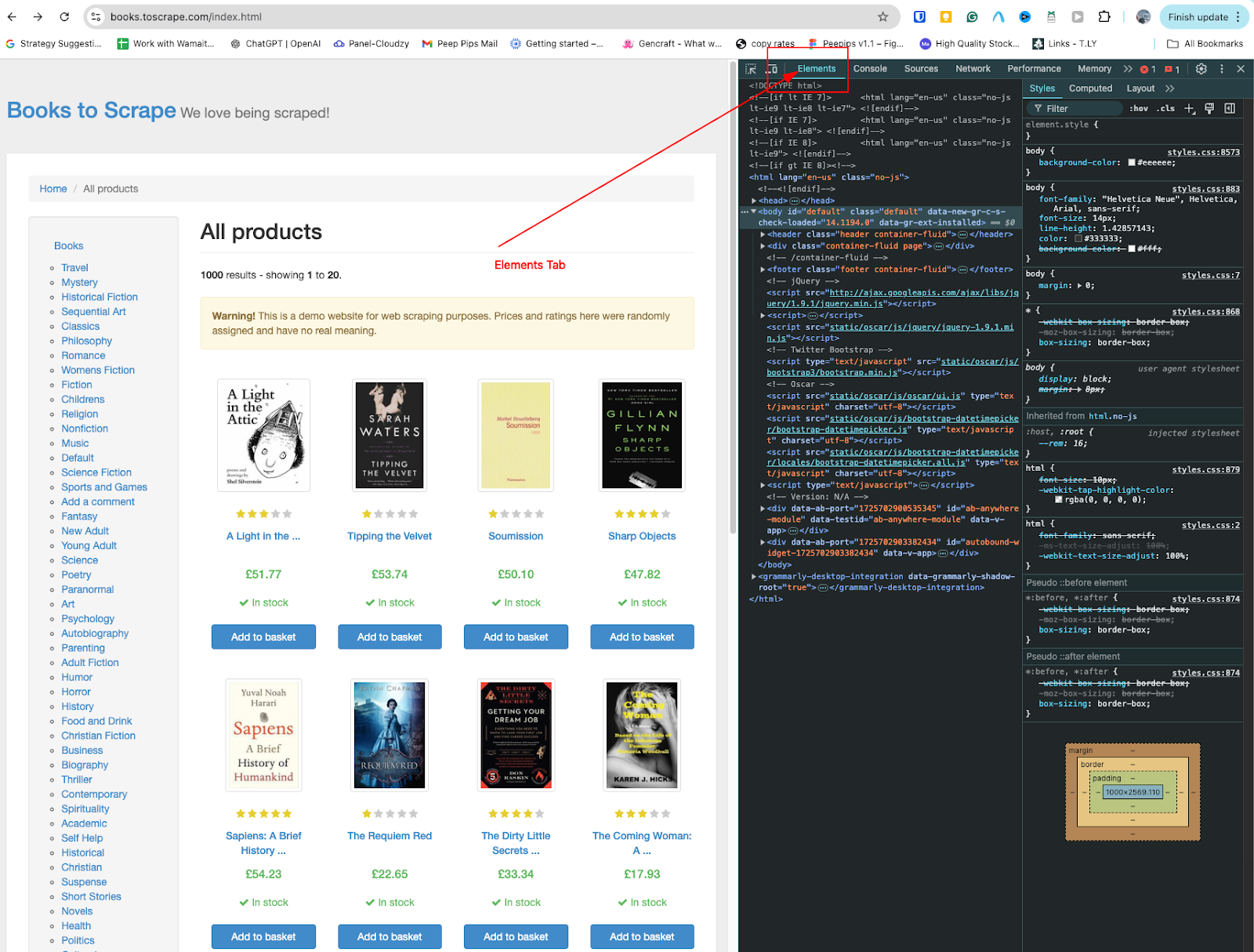This screenshot has height=952, width=1254.
Task: Open the hidden panels chevron next to Layout
Action: pyautogui.click(x=1169, y=88)
